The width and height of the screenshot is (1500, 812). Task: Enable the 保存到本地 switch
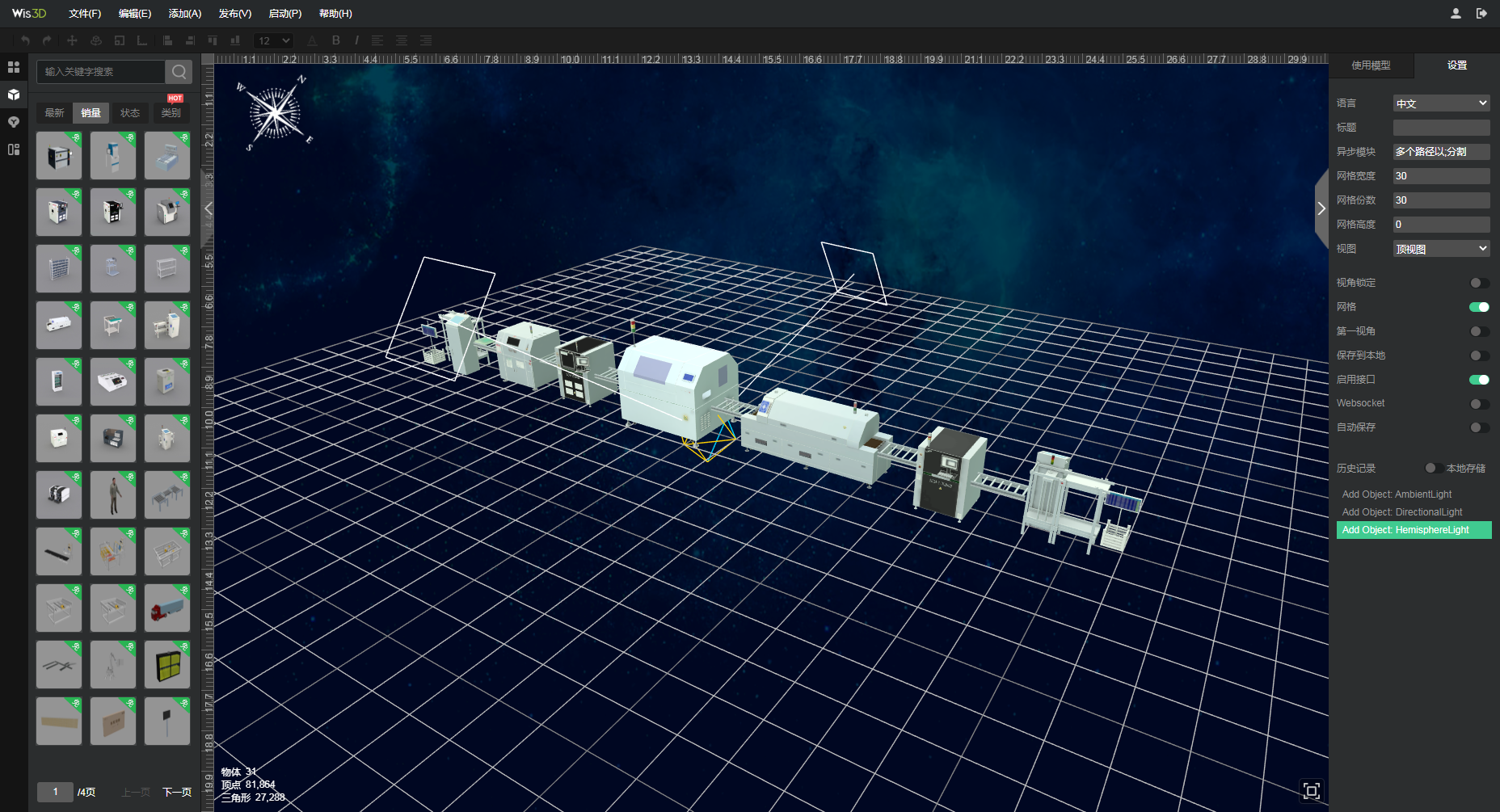(1479, 356)
